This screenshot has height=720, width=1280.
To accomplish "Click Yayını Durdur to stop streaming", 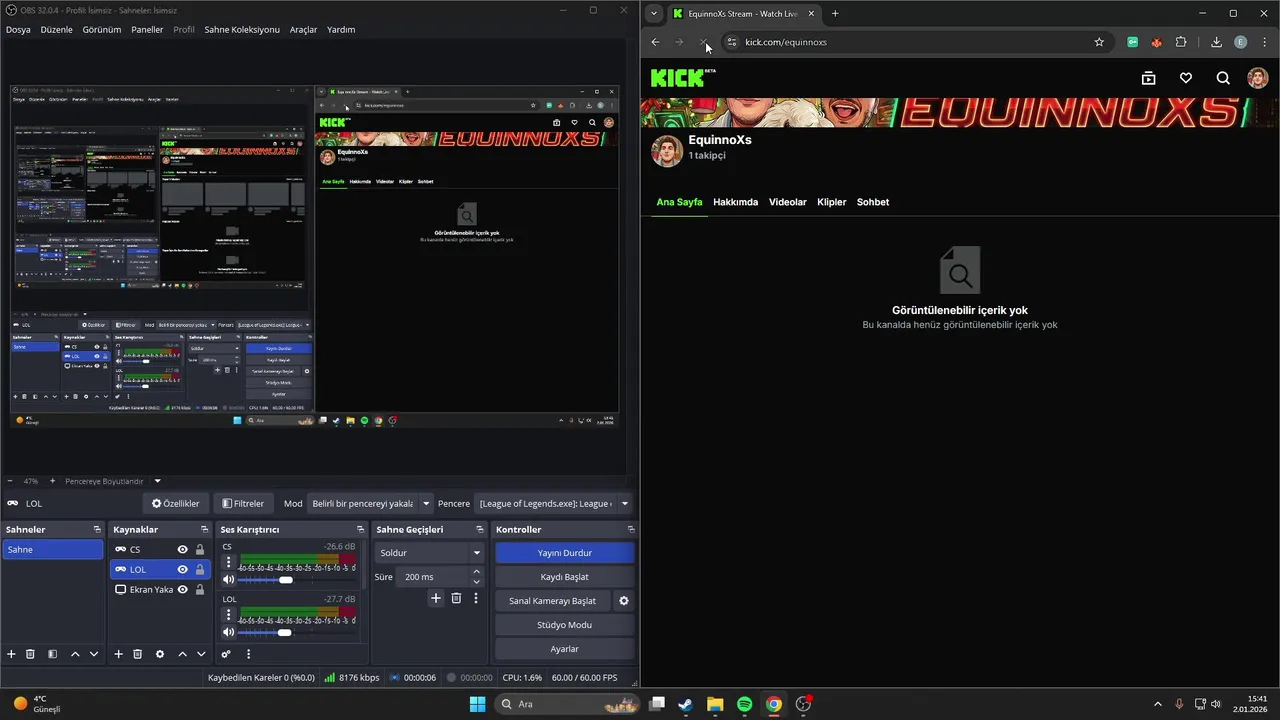I will (x=565, y=553).
